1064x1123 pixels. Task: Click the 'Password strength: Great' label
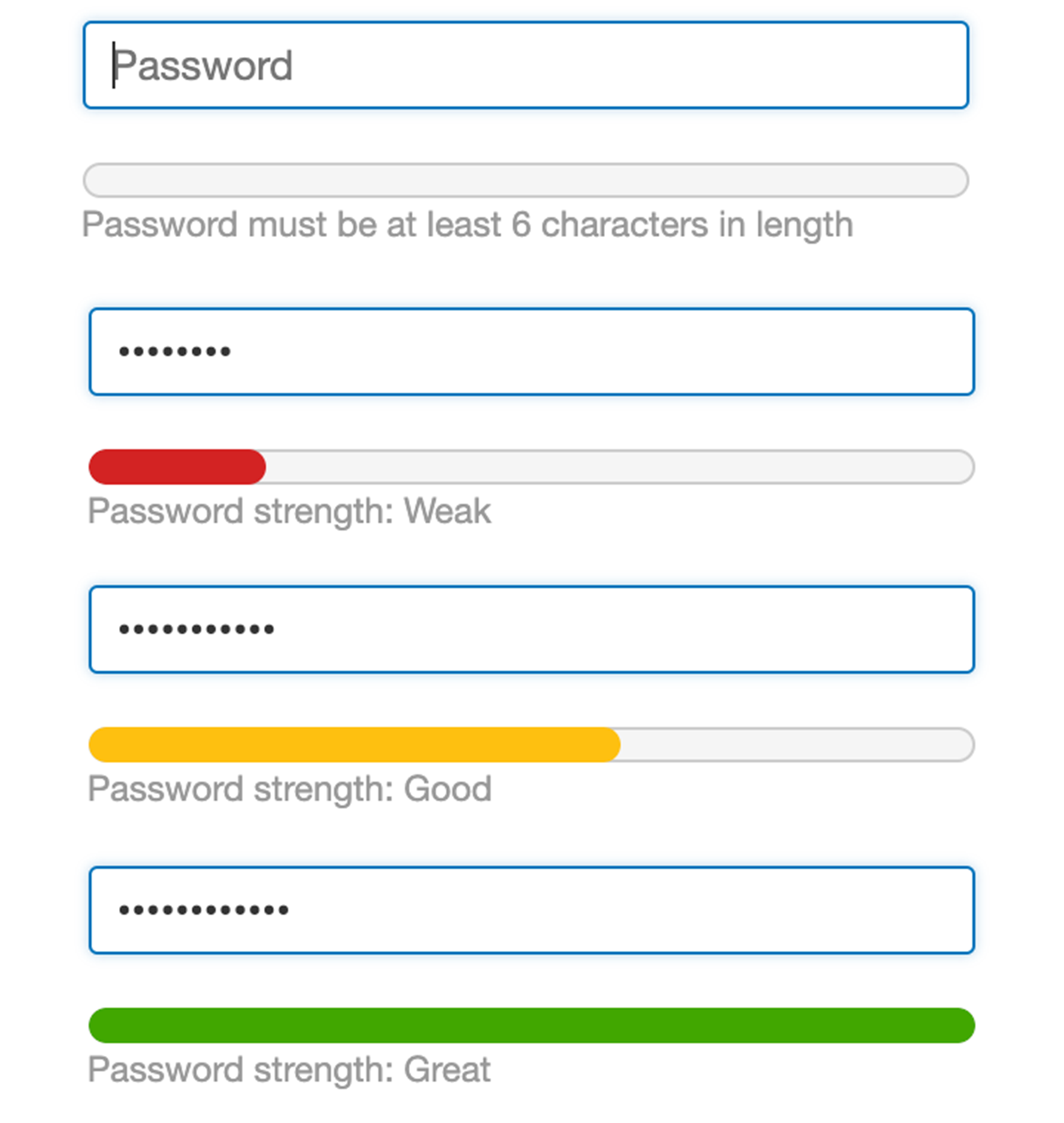tap(289, 1070)
